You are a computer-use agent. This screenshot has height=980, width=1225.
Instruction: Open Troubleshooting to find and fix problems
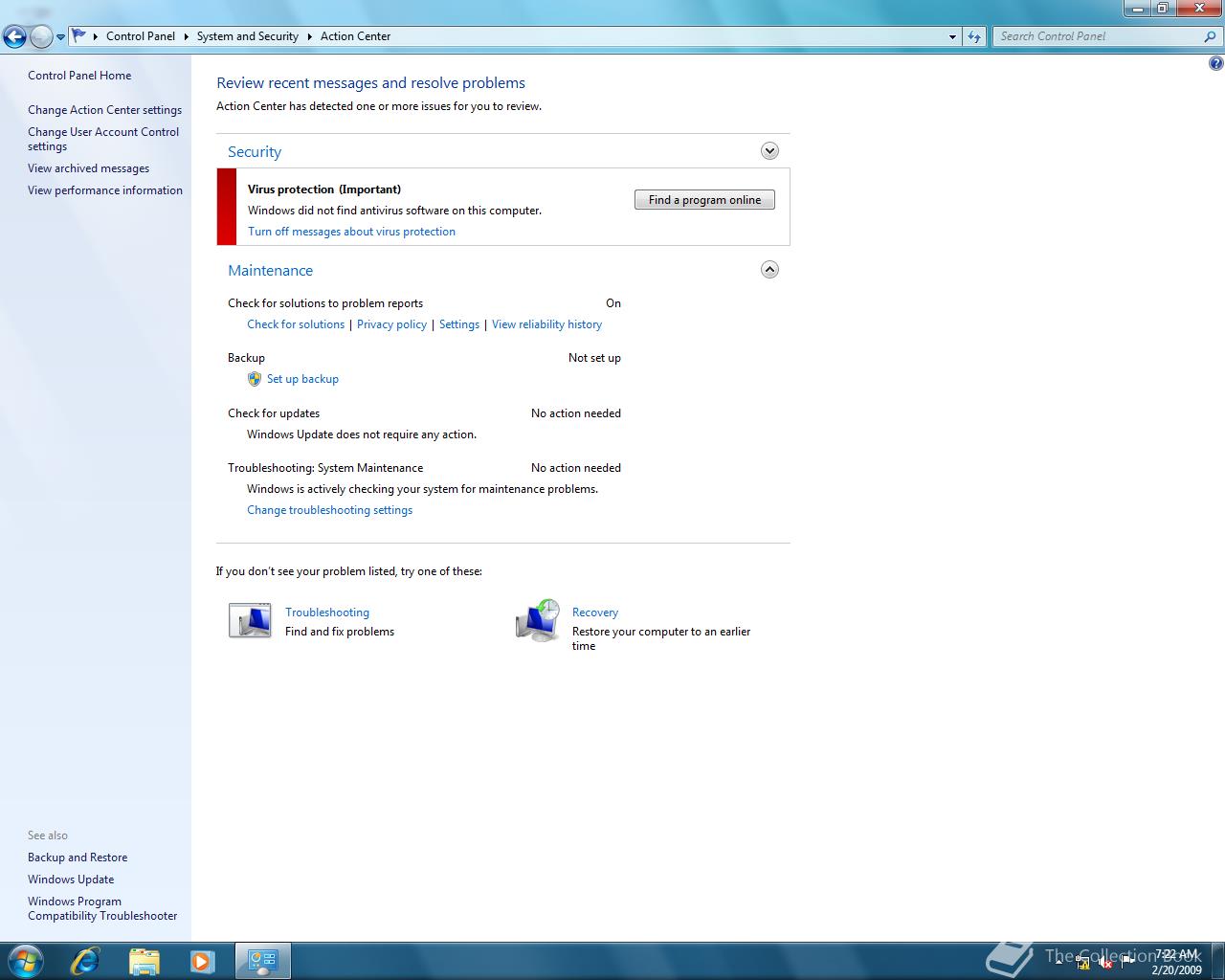326,612
